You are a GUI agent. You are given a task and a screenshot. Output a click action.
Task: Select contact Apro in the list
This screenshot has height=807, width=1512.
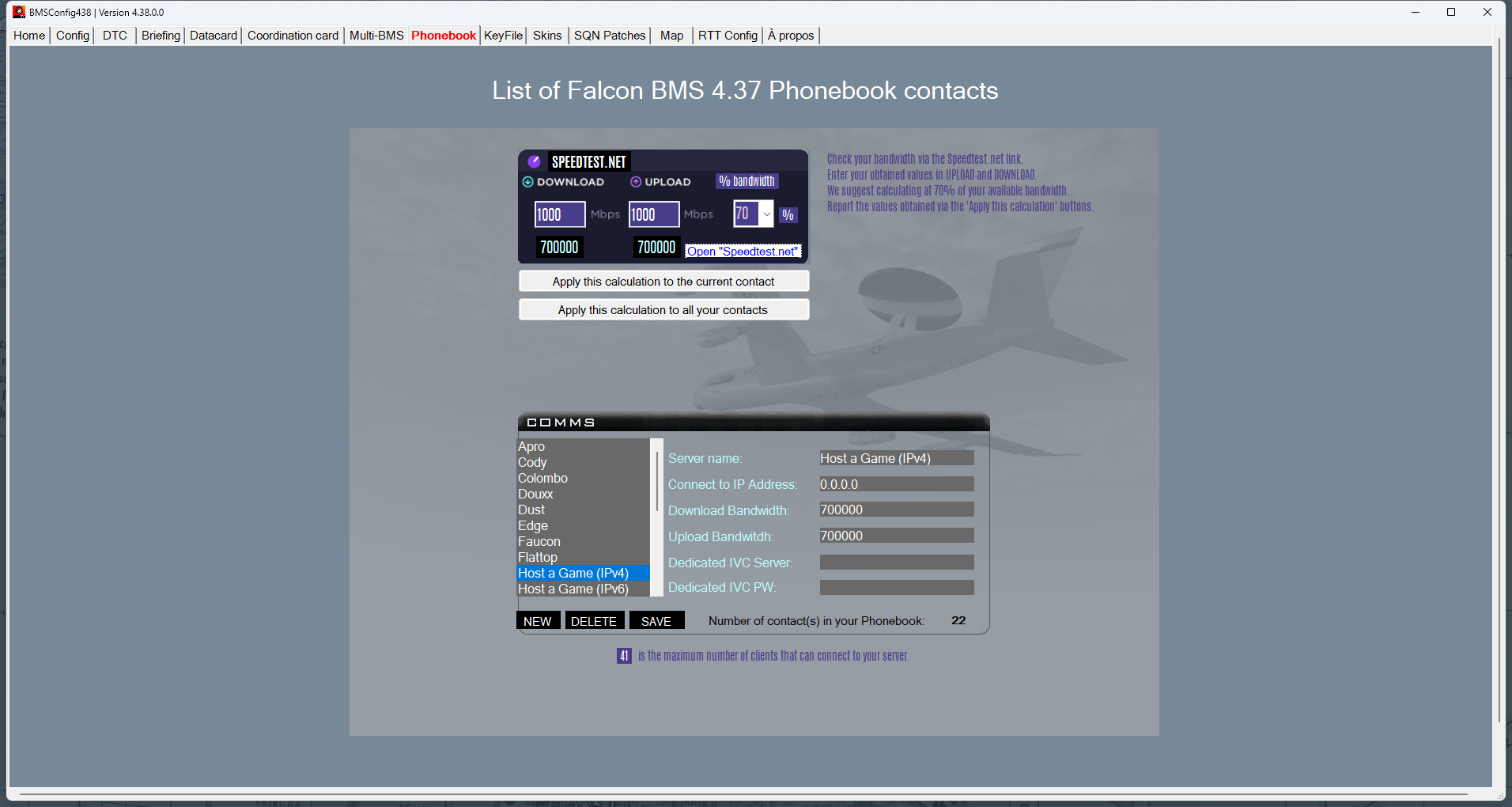584,446
